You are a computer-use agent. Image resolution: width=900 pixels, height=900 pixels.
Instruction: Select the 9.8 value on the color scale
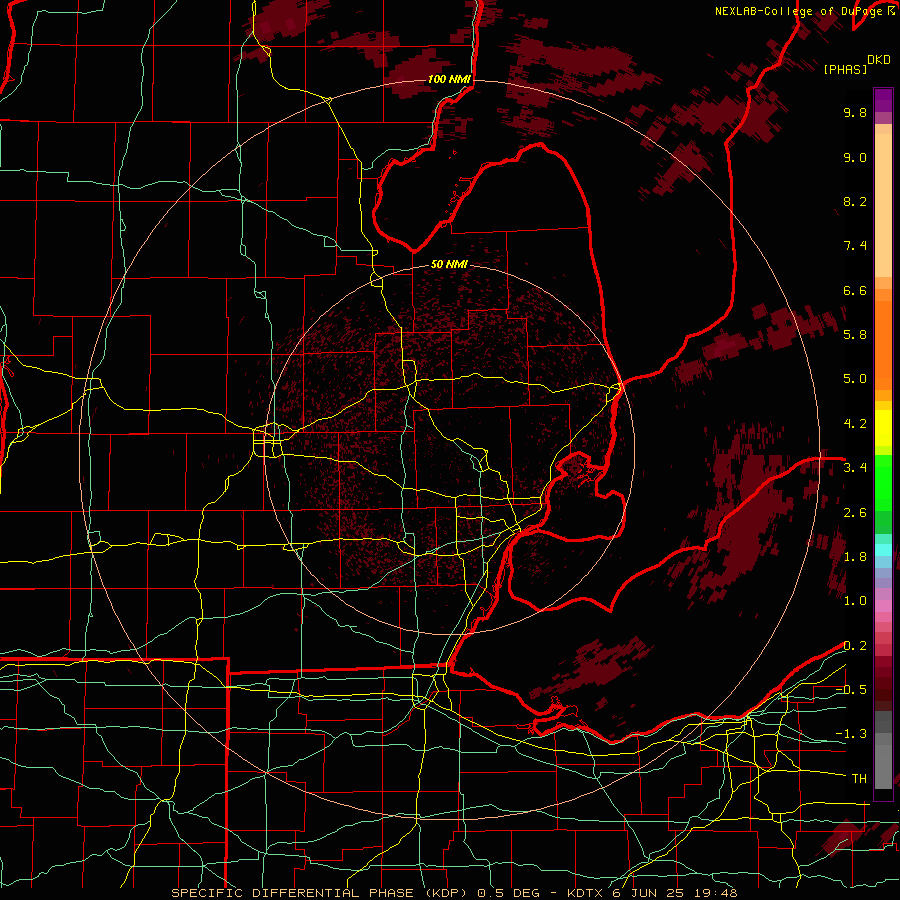pyautogui.click(x=855, y=112)
